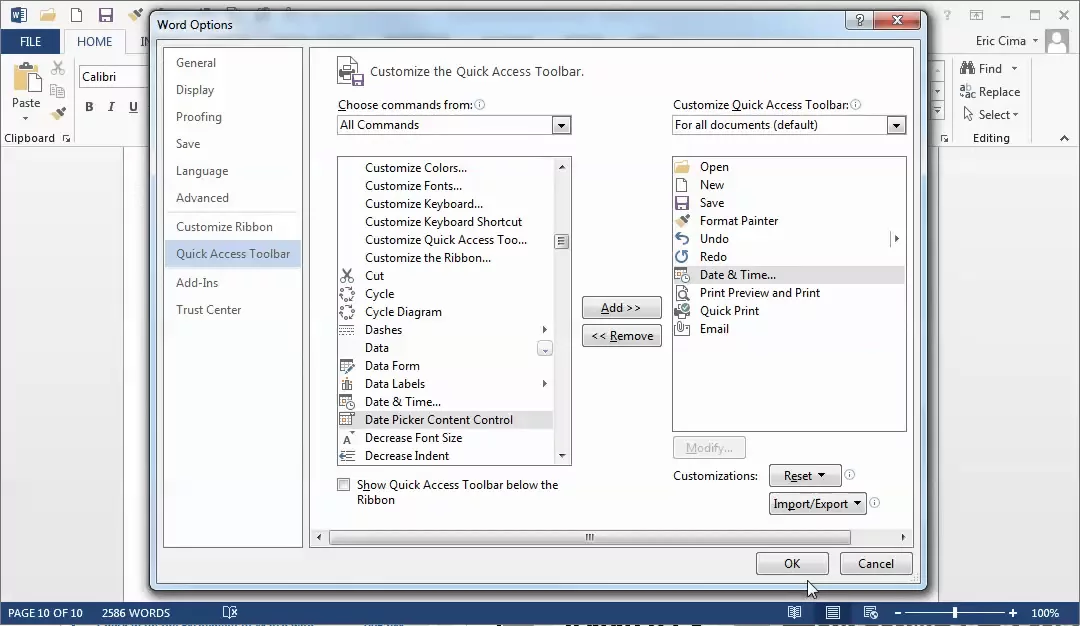Open the Import/Export dropdown
This screenshot has width=1080, height=626.
point(818,503)
